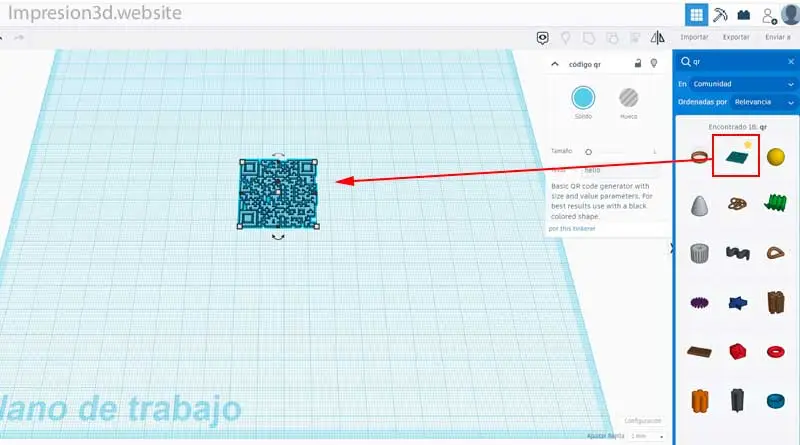The height and width of the screenshot is (445, 800).
Task: Pick the orange ring shape thumbnail
Action: pyautogui.click(x=699, y=157)
